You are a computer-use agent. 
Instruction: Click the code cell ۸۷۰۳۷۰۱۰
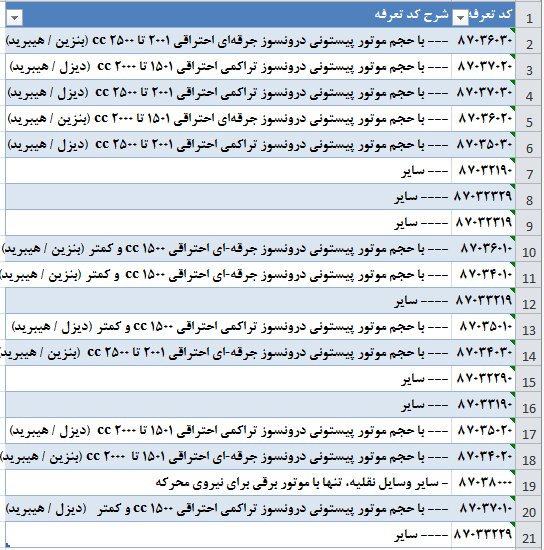pos(483,508)
